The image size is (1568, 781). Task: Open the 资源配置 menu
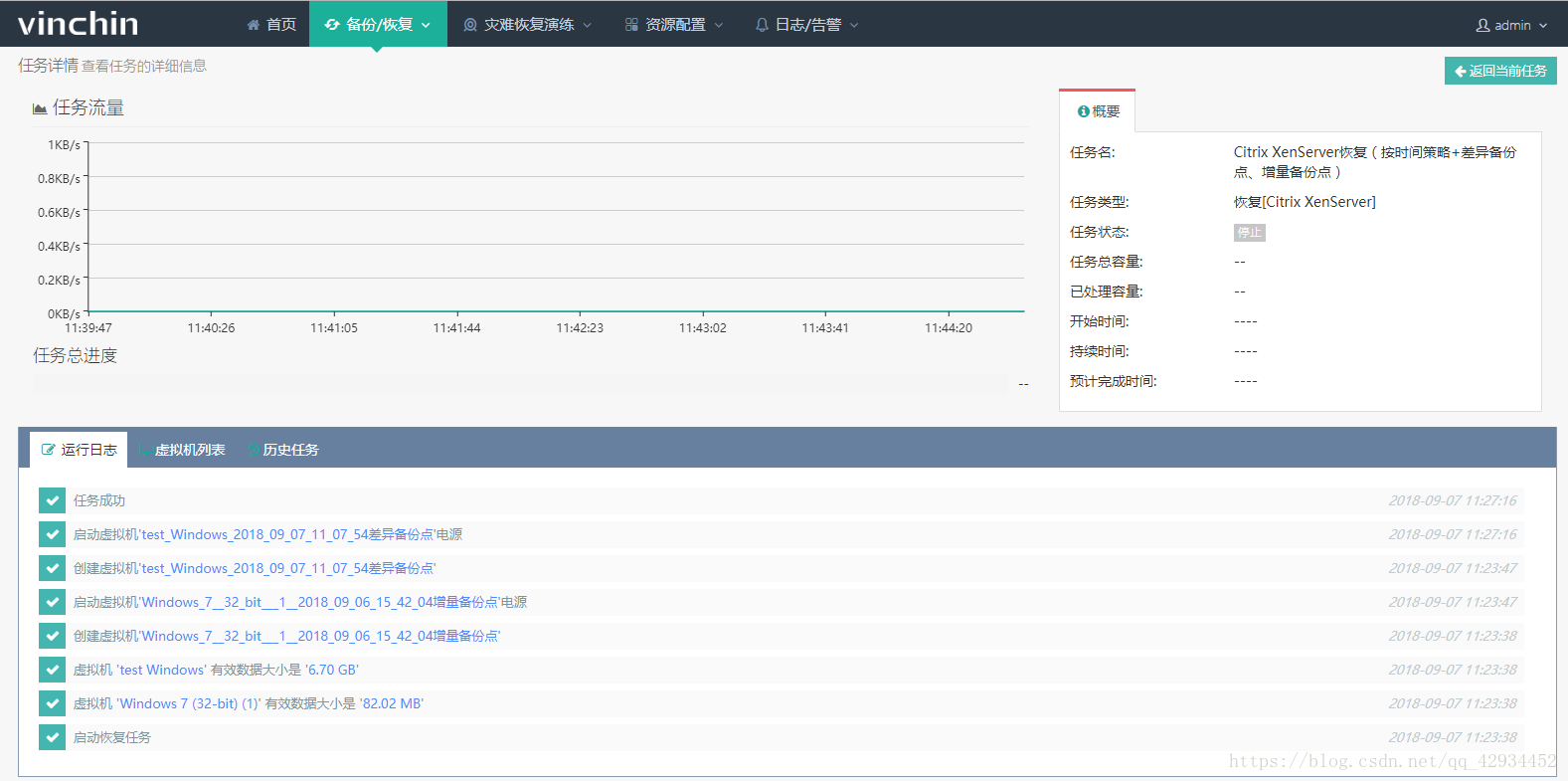coord(674,24)
